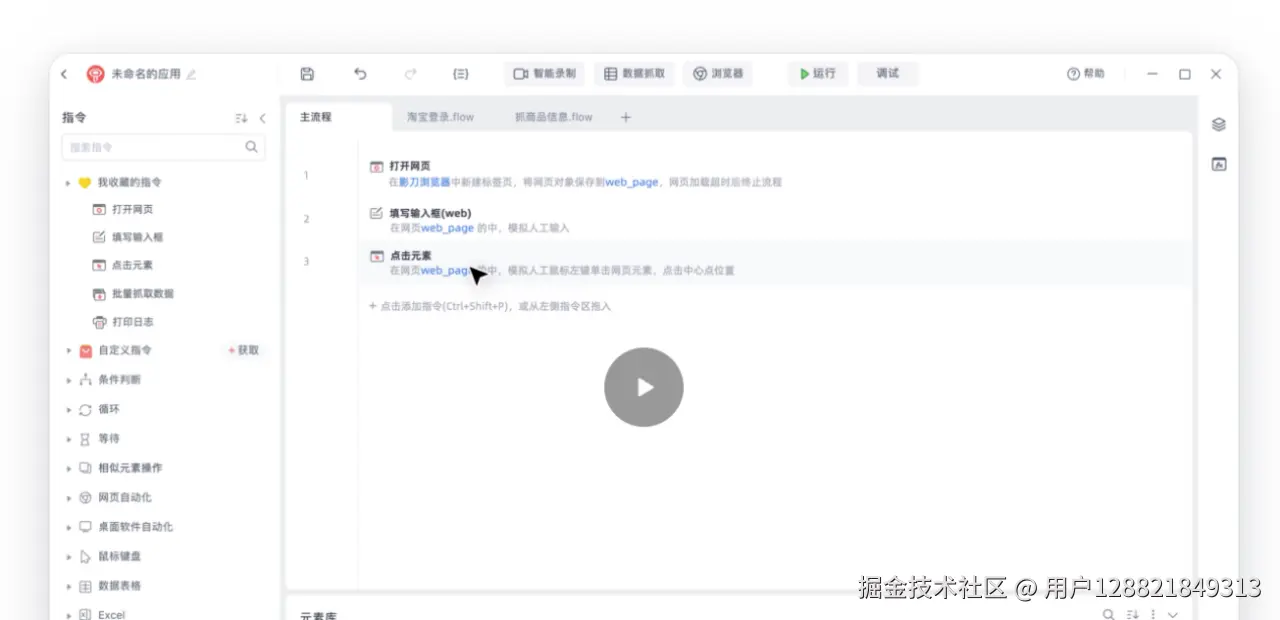Go back using the top-left arrow
This screenshot has width=1280, height=620.
coord(64,74)
